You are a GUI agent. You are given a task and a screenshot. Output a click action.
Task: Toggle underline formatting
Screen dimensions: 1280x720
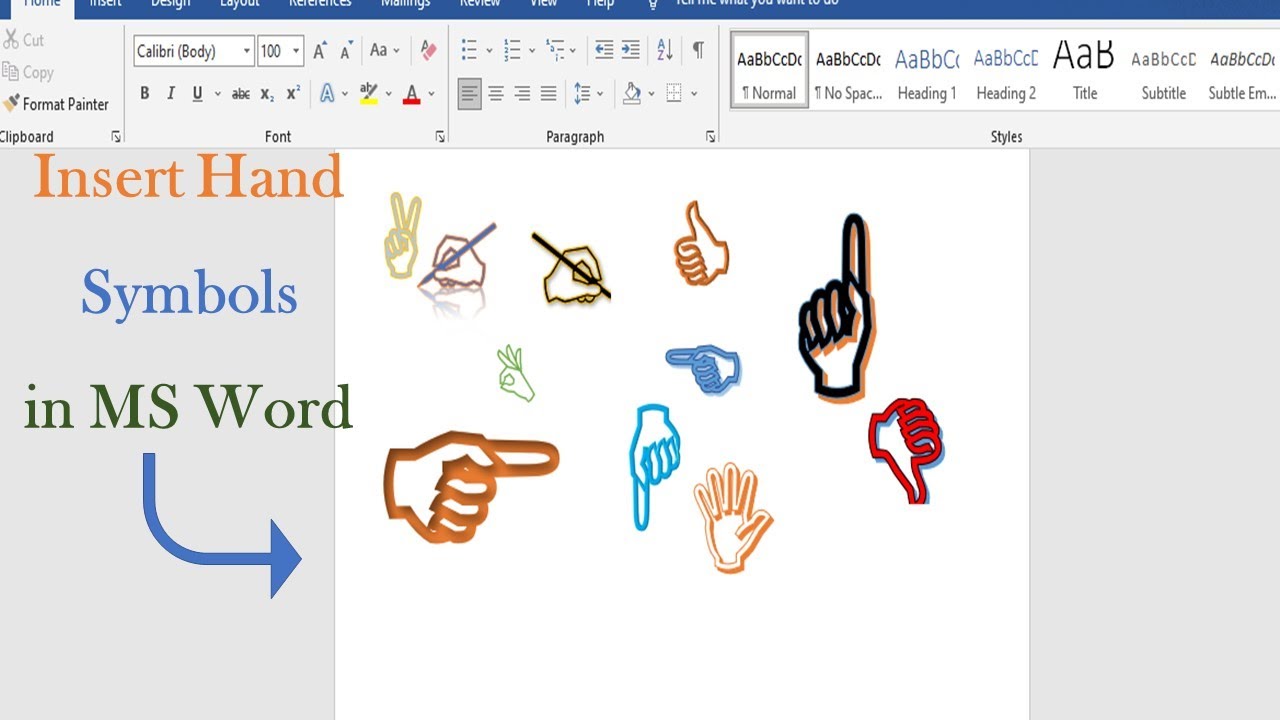pyautogui.click(x=197, y=94)
